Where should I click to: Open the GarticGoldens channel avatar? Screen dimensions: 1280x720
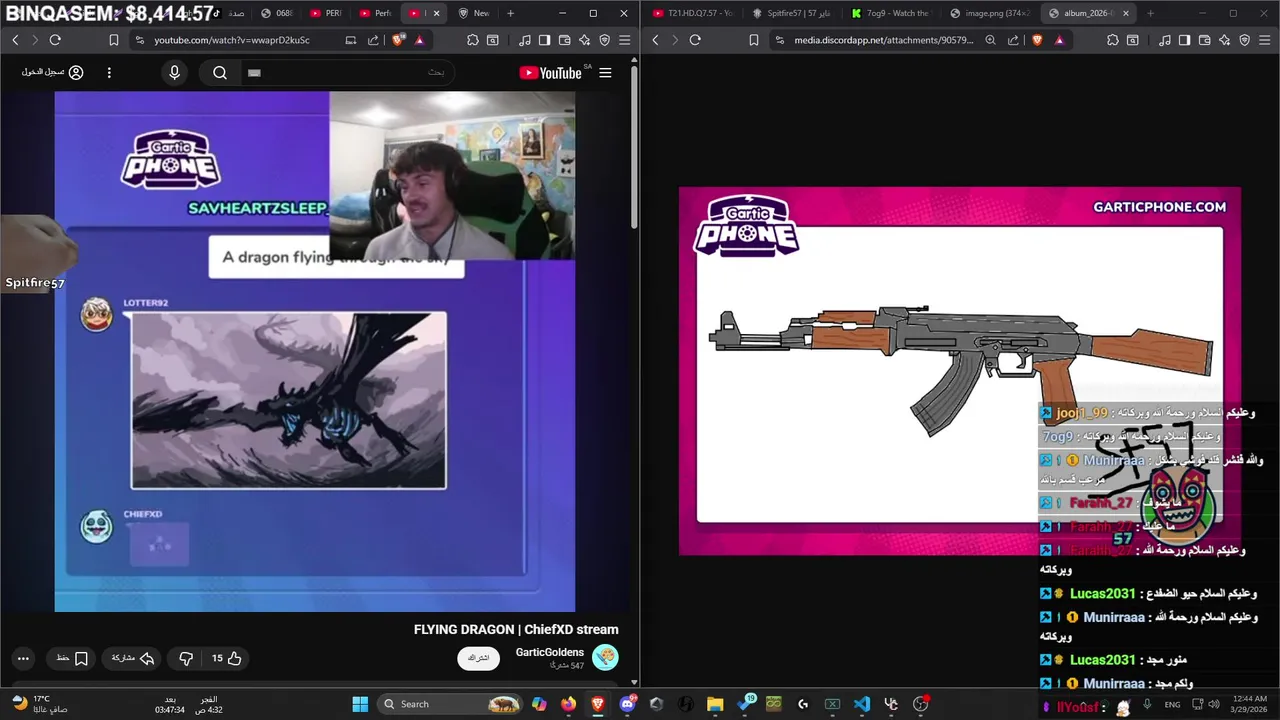coord(605,657)
